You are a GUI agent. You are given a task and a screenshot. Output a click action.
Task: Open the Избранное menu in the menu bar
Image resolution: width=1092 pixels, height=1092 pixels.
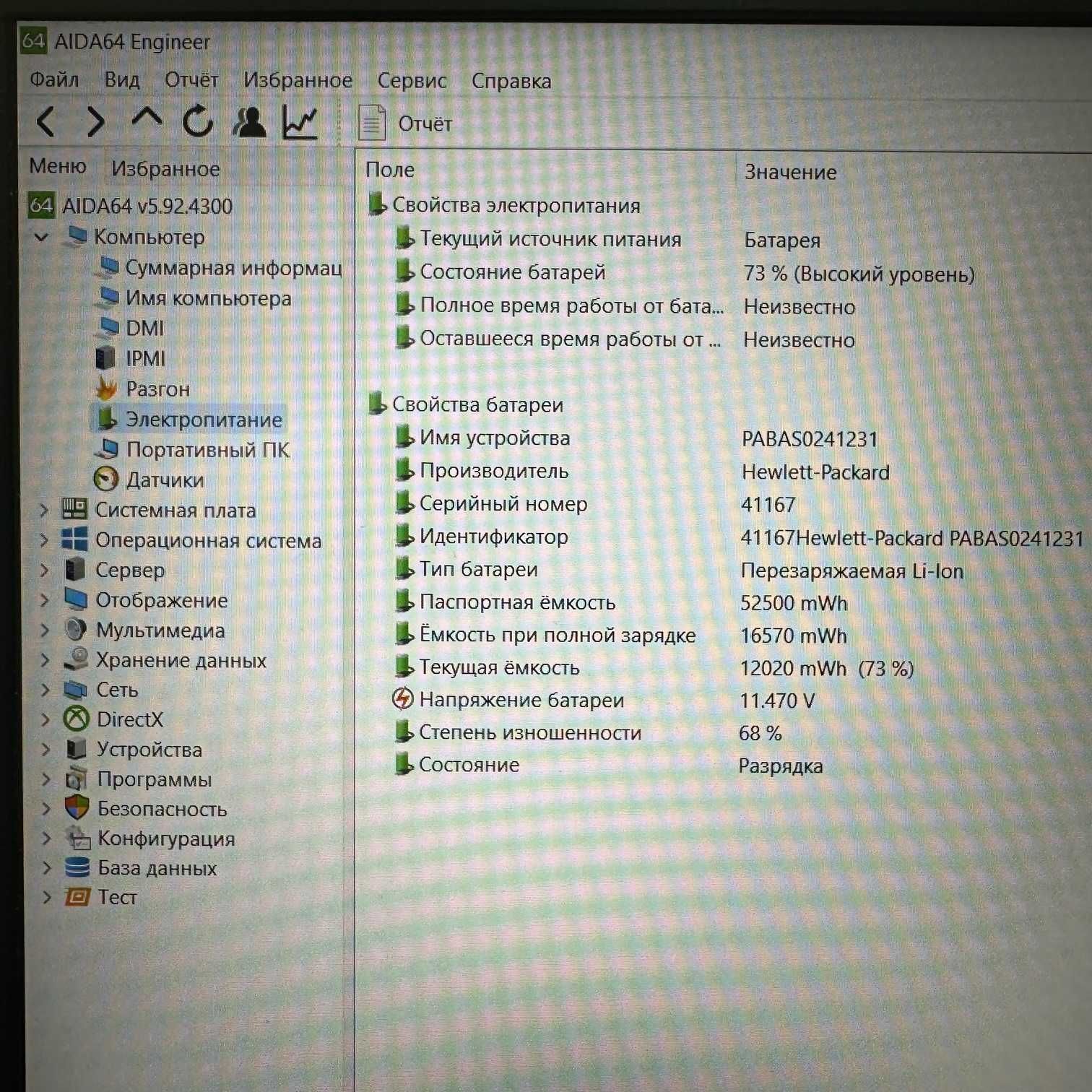(x=298, y=80)
